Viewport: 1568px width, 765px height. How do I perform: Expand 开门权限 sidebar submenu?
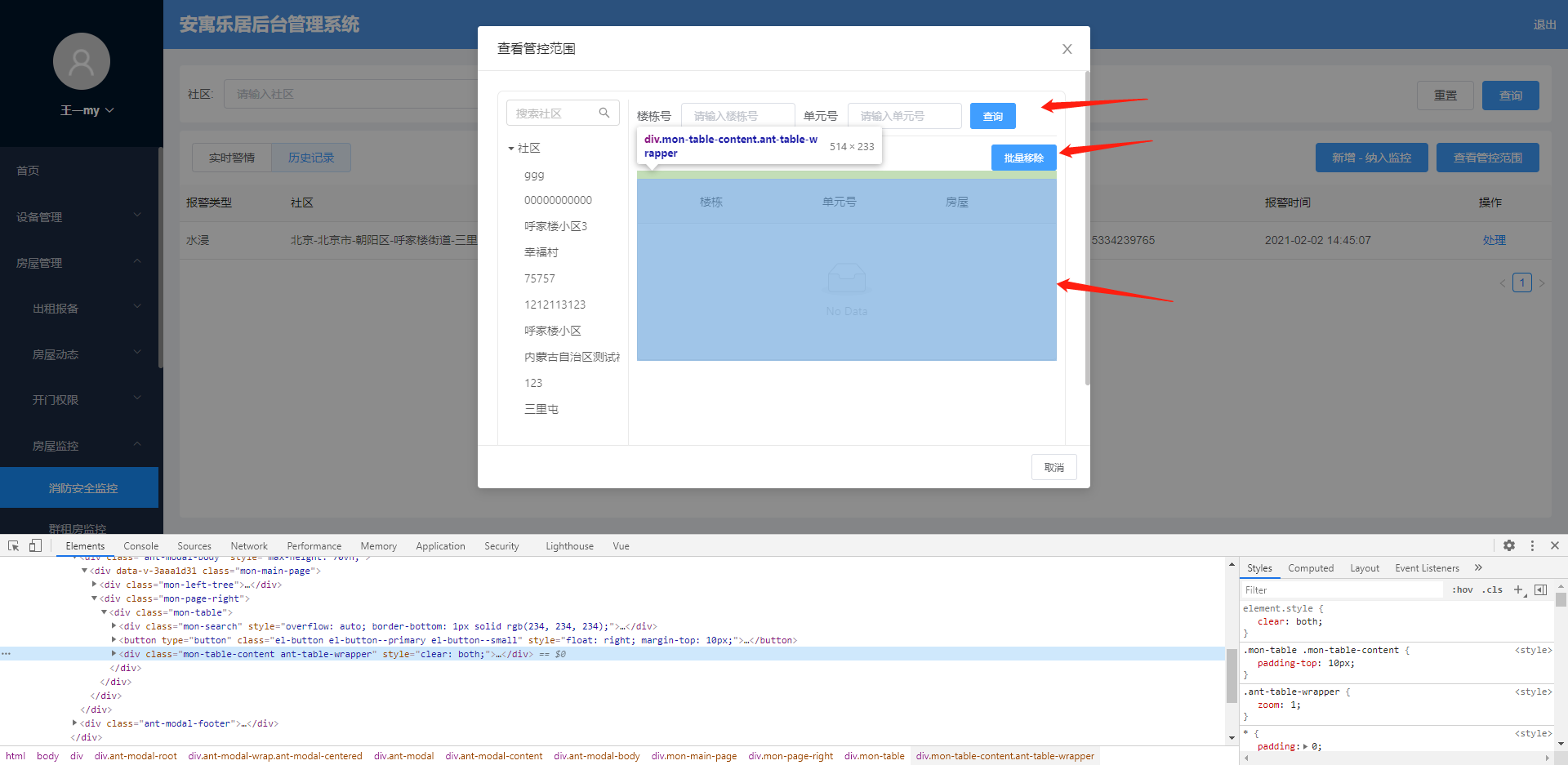[79, 399]
